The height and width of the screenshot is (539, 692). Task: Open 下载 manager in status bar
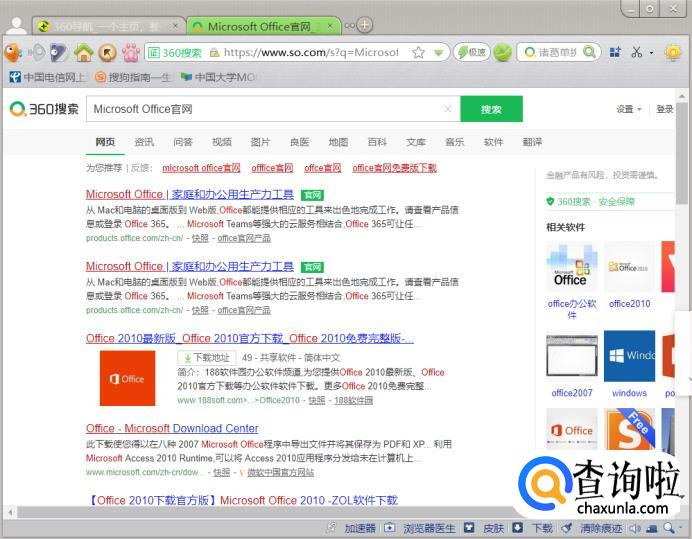tap(542, 528)
